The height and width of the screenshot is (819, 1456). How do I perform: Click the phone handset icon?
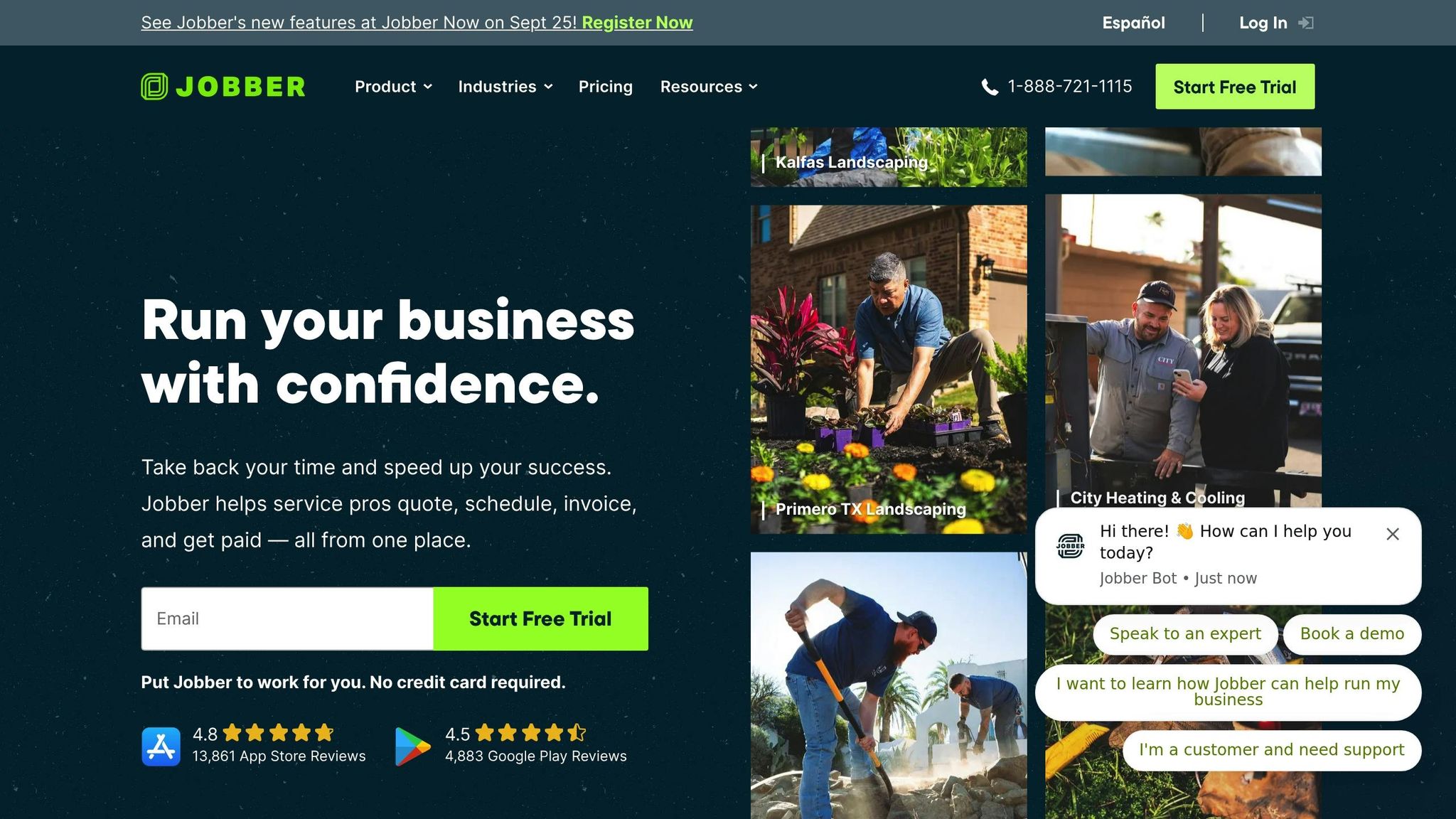pyautogui.click(x=990, y=87)
